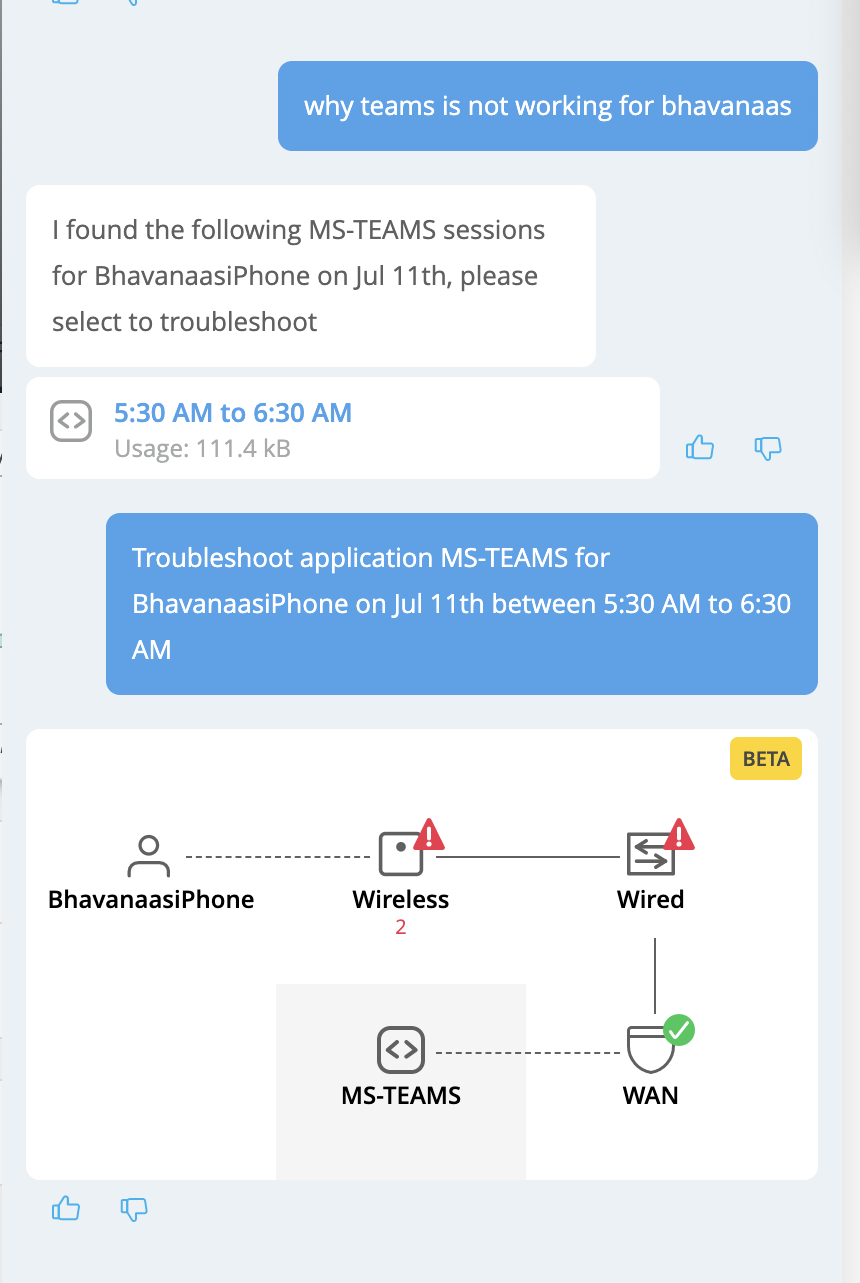Give thumbs up below the topology diagram
This screenshot has width=860, height=1283.
point(65,1209)
